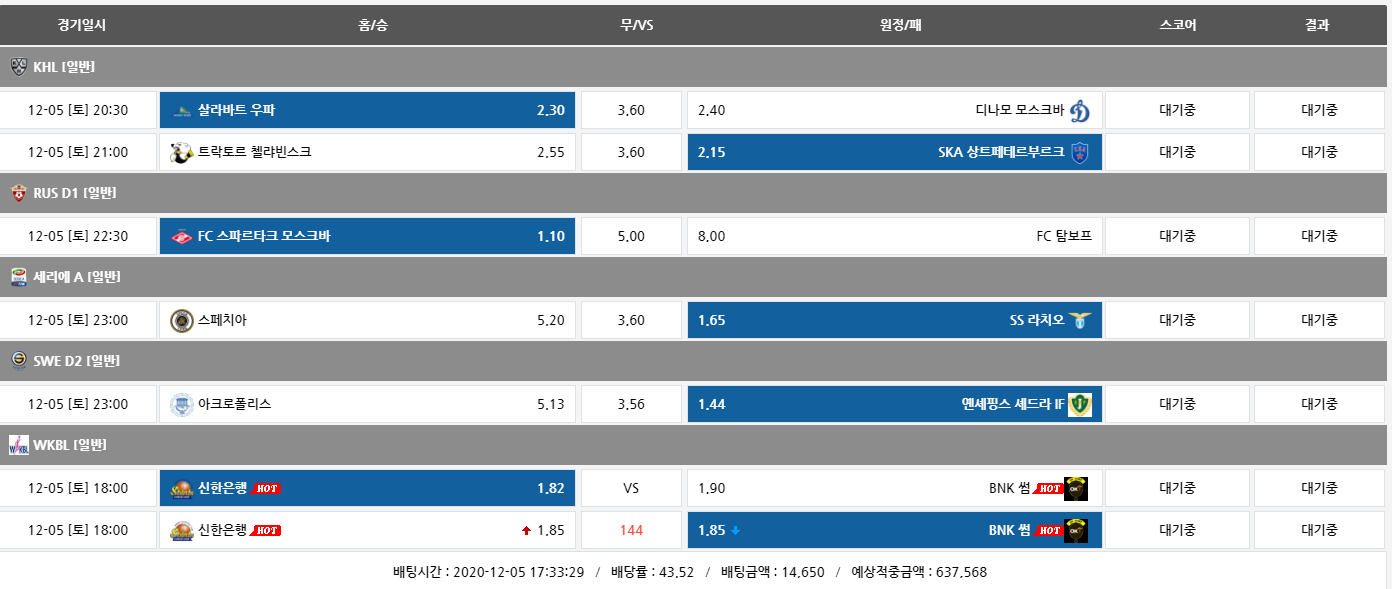Select the Akropolis home odds 5.13
The width and height of the screenshot is (1392, 589).
coord(367,405)
